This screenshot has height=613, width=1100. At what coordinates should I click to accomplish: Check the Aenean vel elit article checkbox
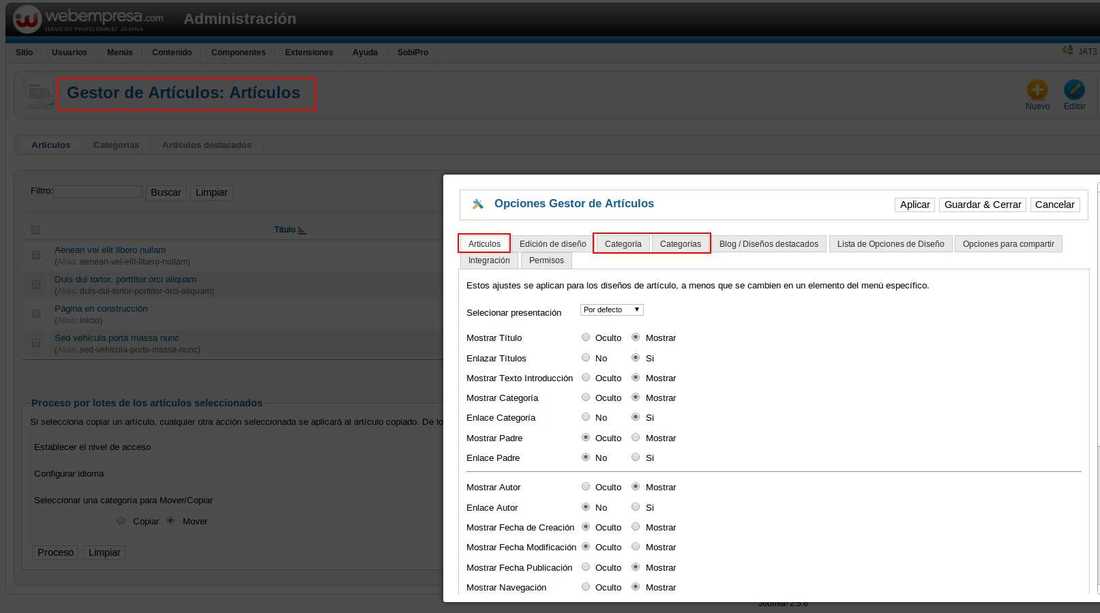(36, 255)
